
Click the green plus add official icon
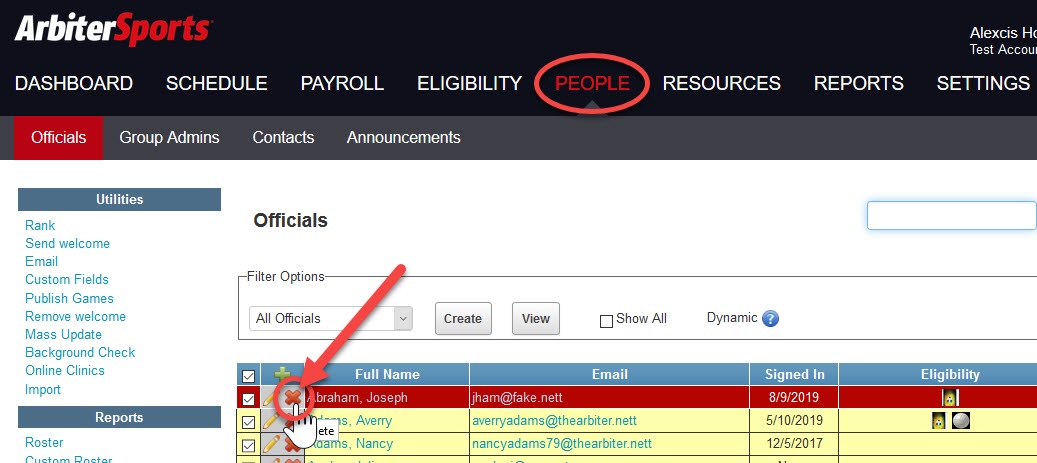pyautogui.click(x=284, y=374)
